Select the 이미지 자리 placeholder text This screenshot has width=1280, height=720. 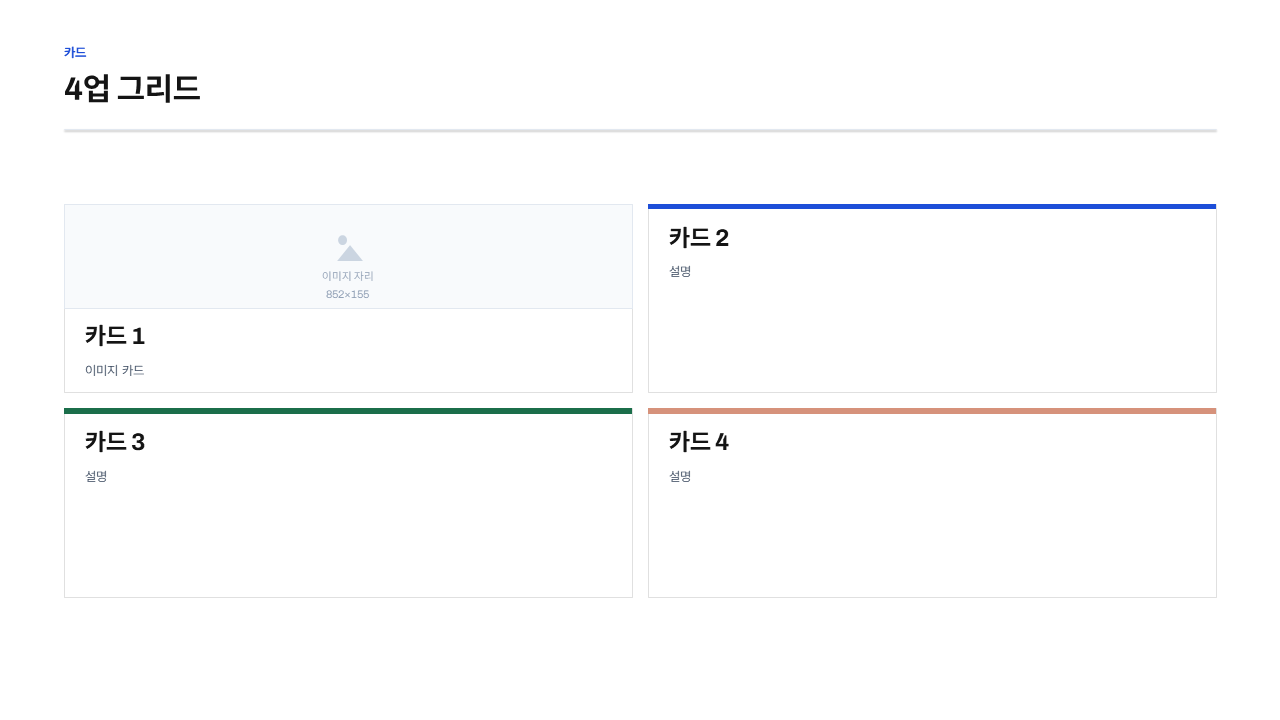[x=348, y=276]
